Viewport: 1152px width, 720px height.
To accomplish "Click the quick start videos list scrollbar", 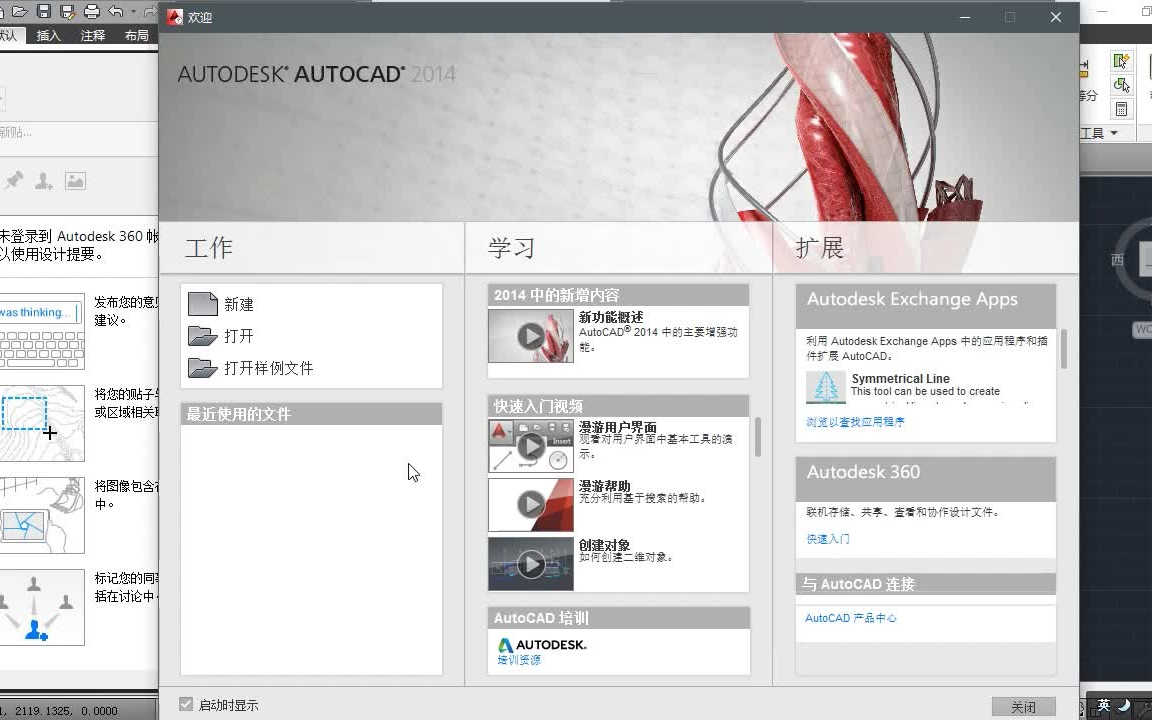I will (x=758, y=437).
